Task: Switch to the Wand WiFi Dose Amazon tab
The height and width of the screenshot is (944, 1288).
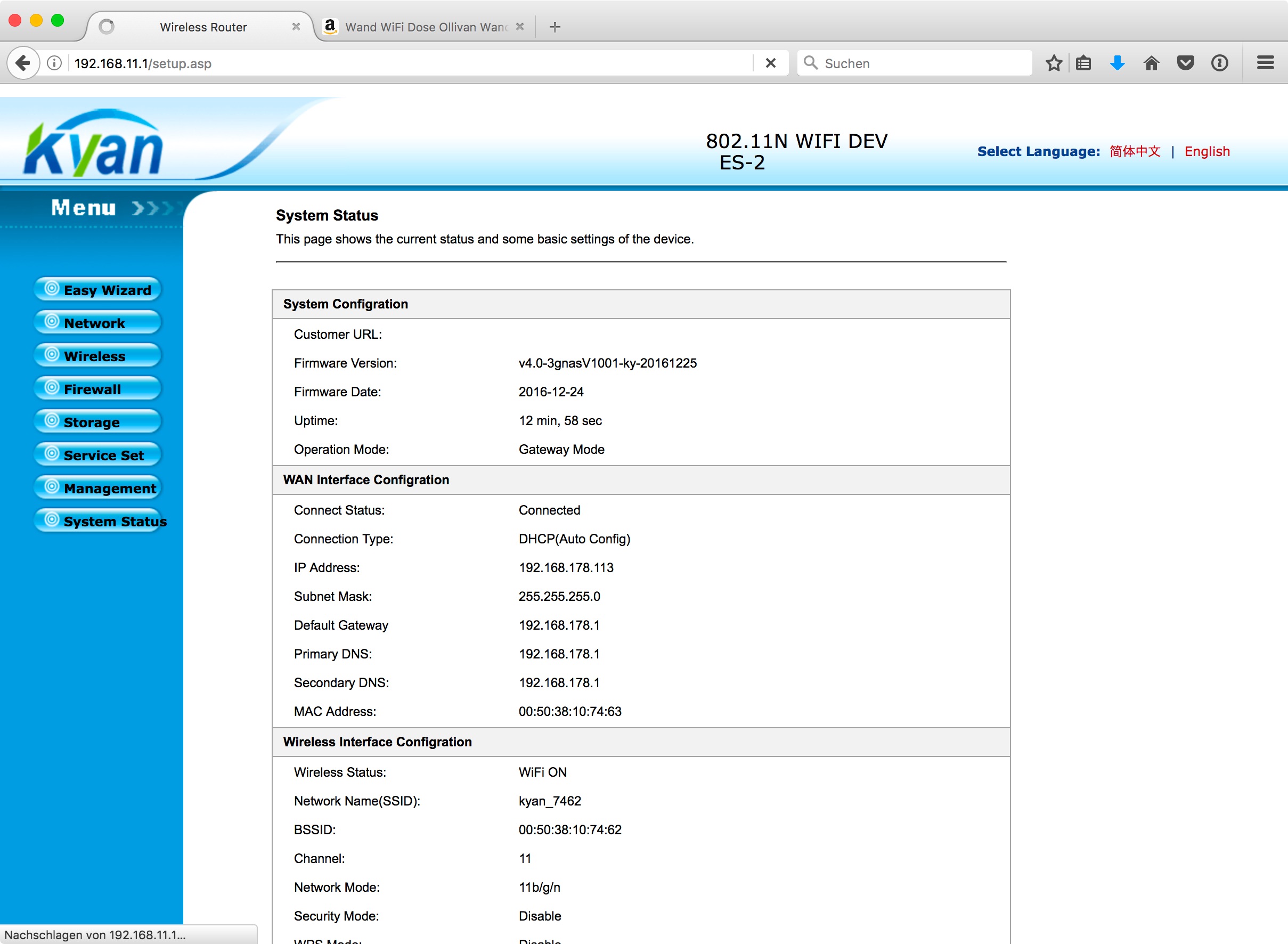Action: pyautogui.click(x=425, y=27)
